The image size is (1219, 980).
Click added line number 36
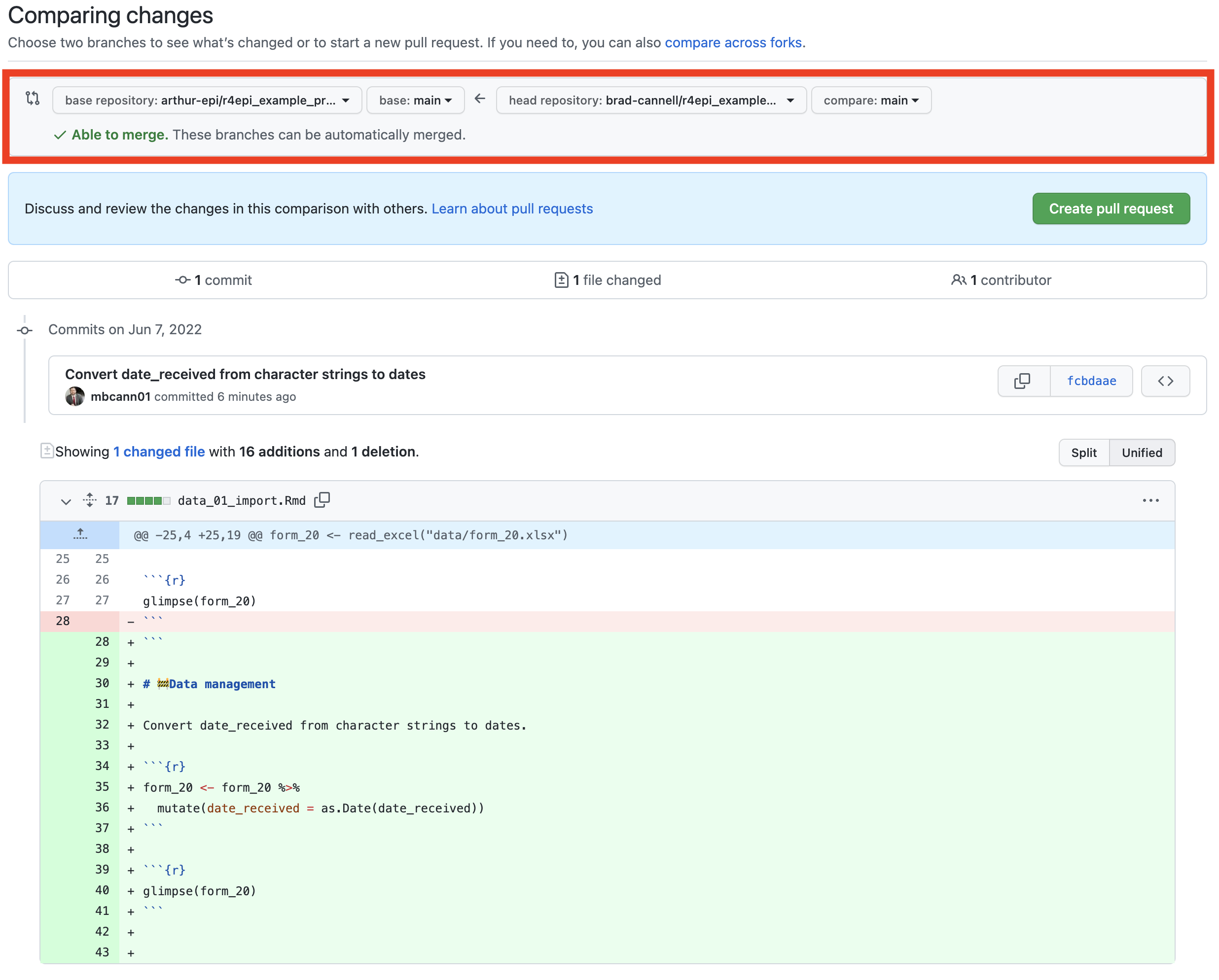point(103,807)
